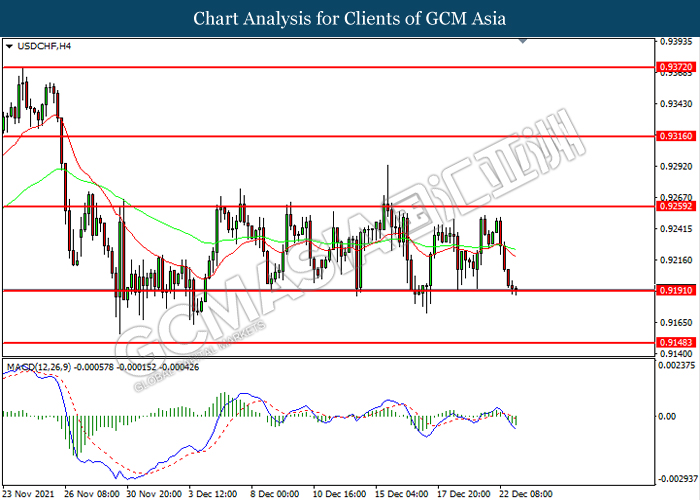The height and width of the screenshot is (500, 700).
Task: Click the 0.002375 MACD scale value
Action: pyautogui.click(x=677, y=365)
